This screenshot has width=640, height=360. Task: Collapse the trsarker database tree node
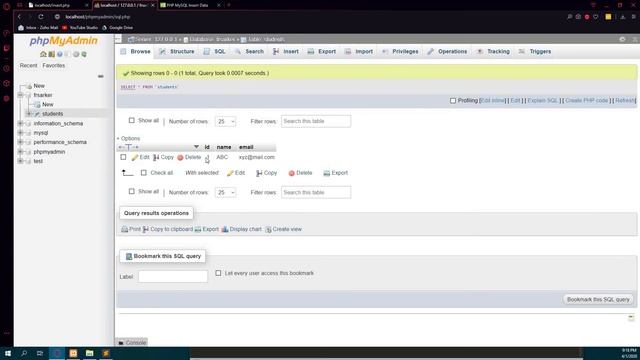tap(20, 95)
